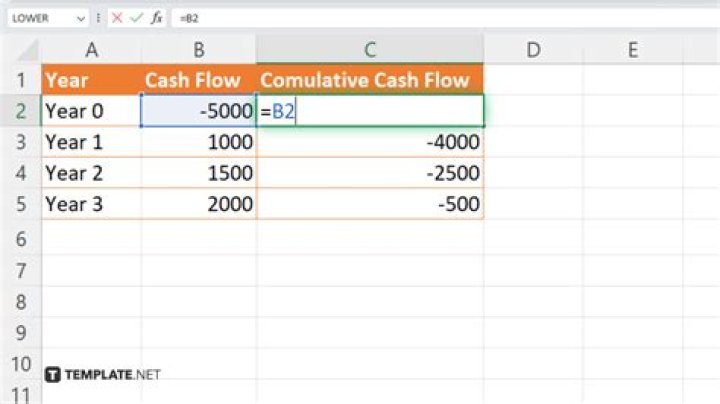Select all cells via corner triangle

click(x=28, y=50)
